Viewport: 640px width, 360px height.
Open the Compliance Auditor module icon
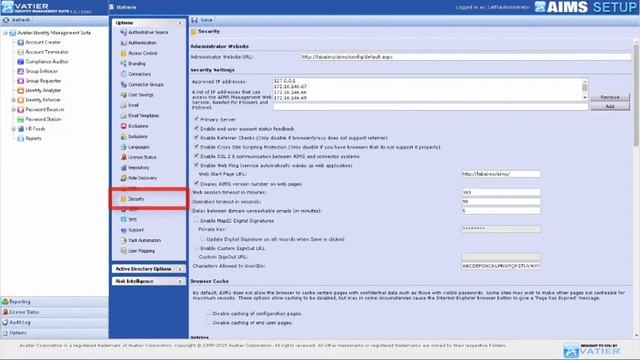click(x=20, y=62)
